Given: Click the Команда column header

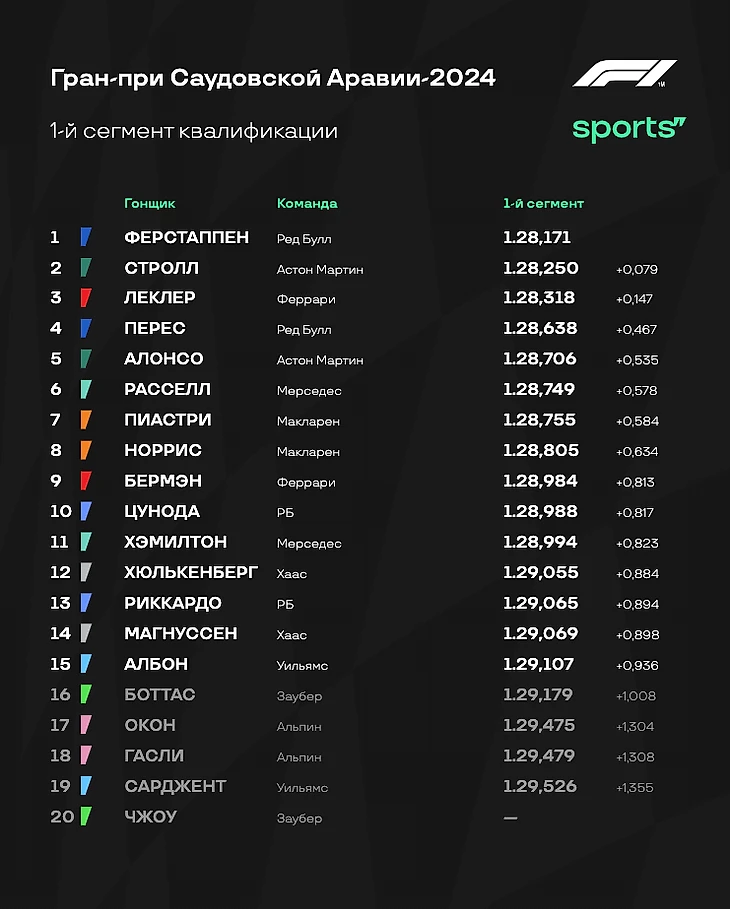Looking at the screenshot, I should click(x=307, y=203).
